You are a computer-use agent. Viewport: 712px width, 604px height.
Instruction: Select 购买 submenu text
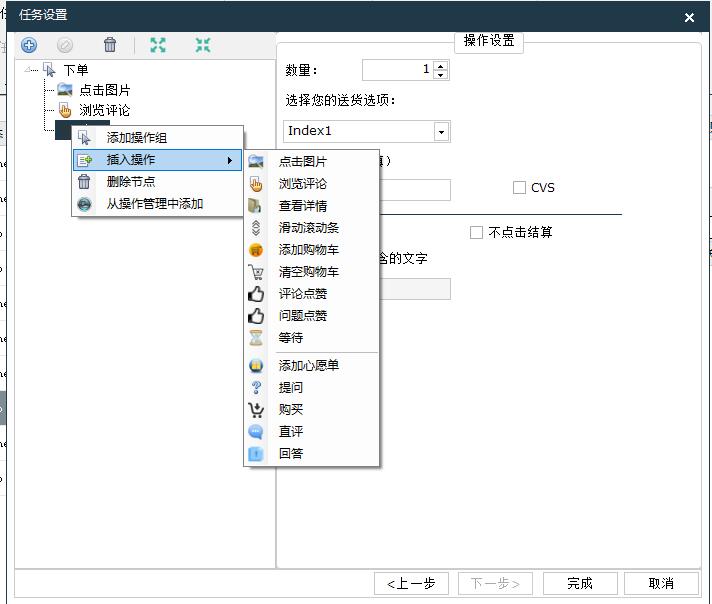pos(291,410)
